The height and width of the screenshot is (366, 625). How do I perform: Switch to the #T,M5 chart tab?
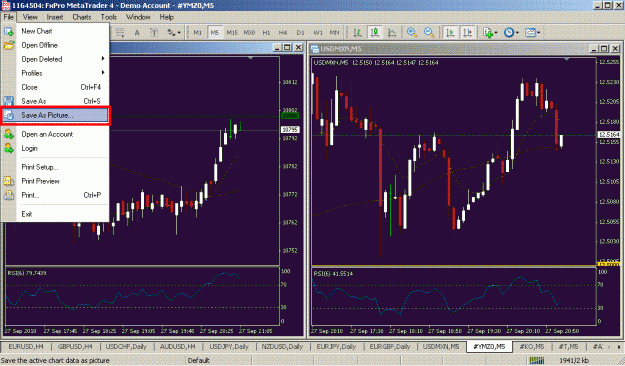point(568,346)
